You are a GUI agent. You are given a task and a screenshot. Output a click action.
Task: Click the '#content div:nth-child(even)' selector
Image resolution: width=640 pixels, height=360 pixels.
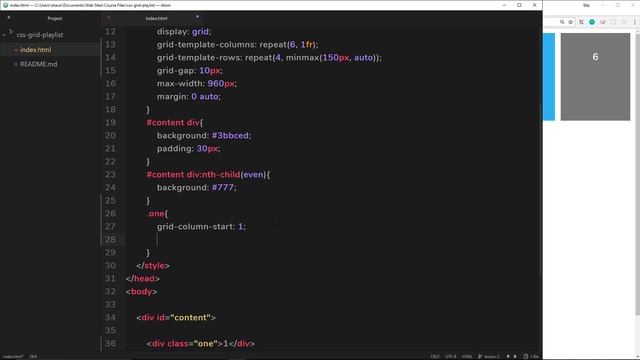tap(207, 175)
